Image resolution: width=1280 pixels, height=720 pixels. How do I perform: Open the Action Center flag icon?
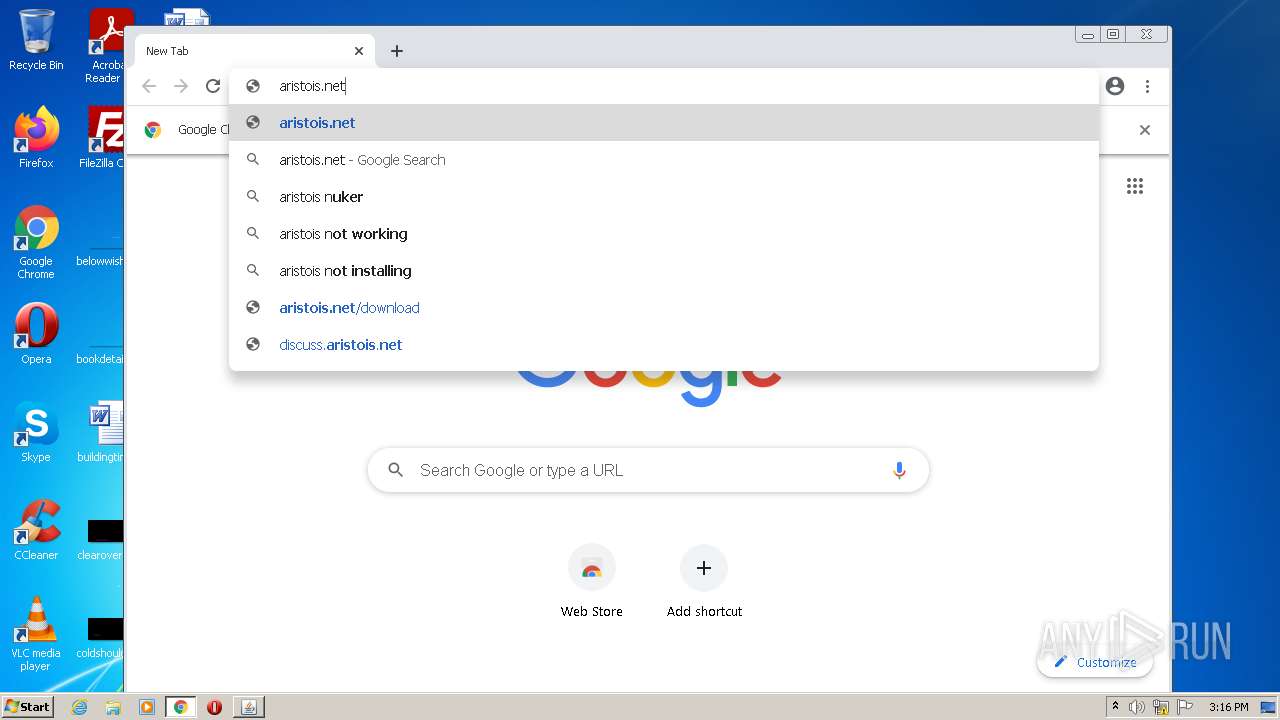point(1185,707)
